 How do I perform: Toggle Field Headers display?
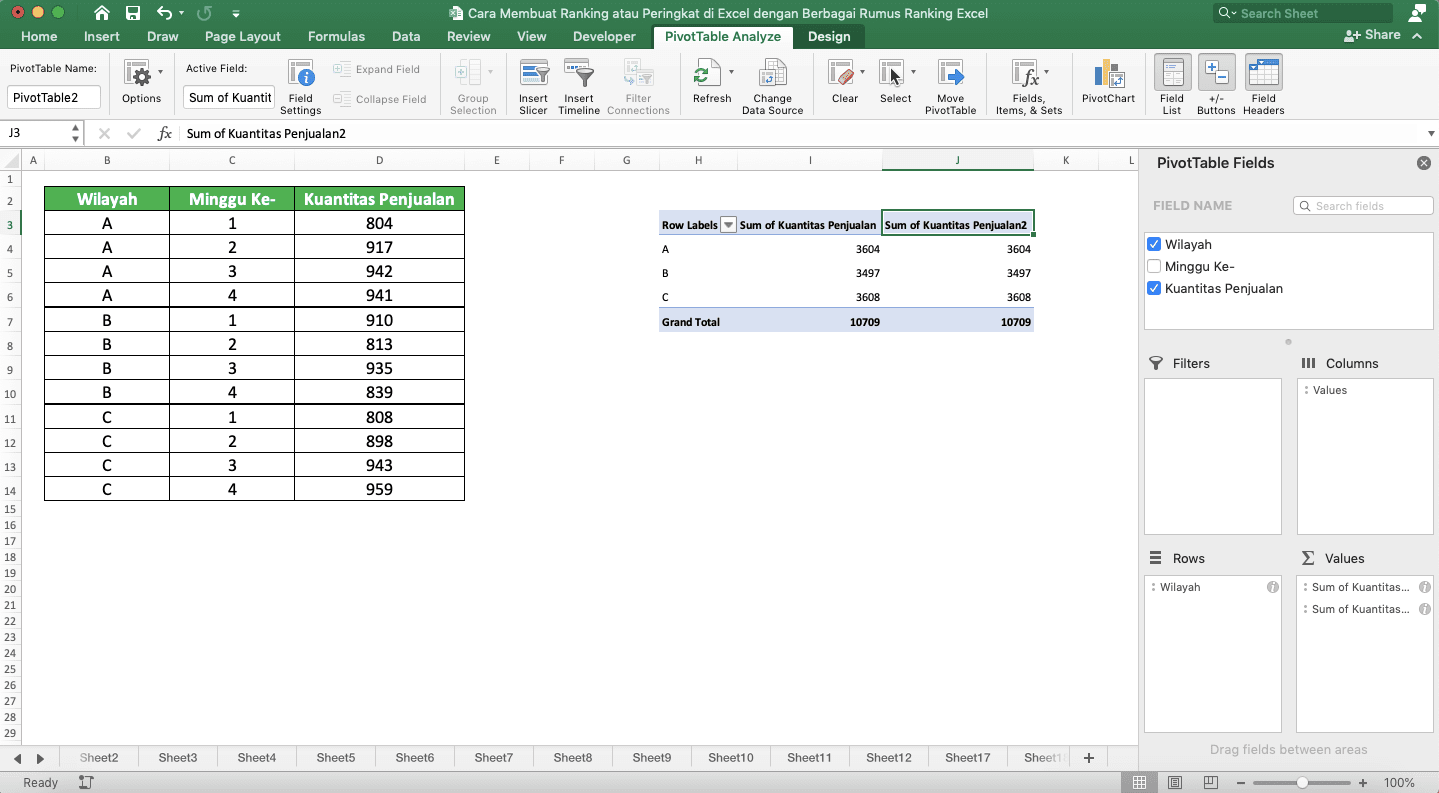coord(1264,86)
